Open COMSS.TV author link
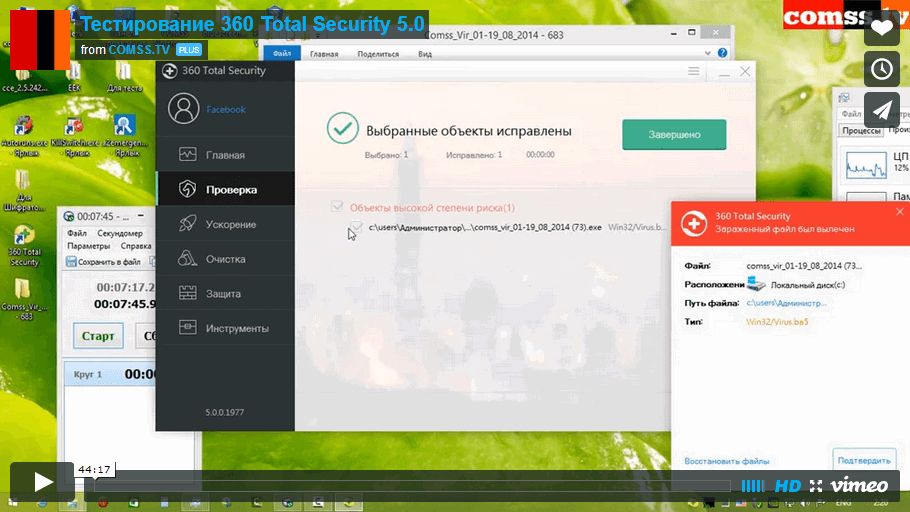 pos(139,50)
